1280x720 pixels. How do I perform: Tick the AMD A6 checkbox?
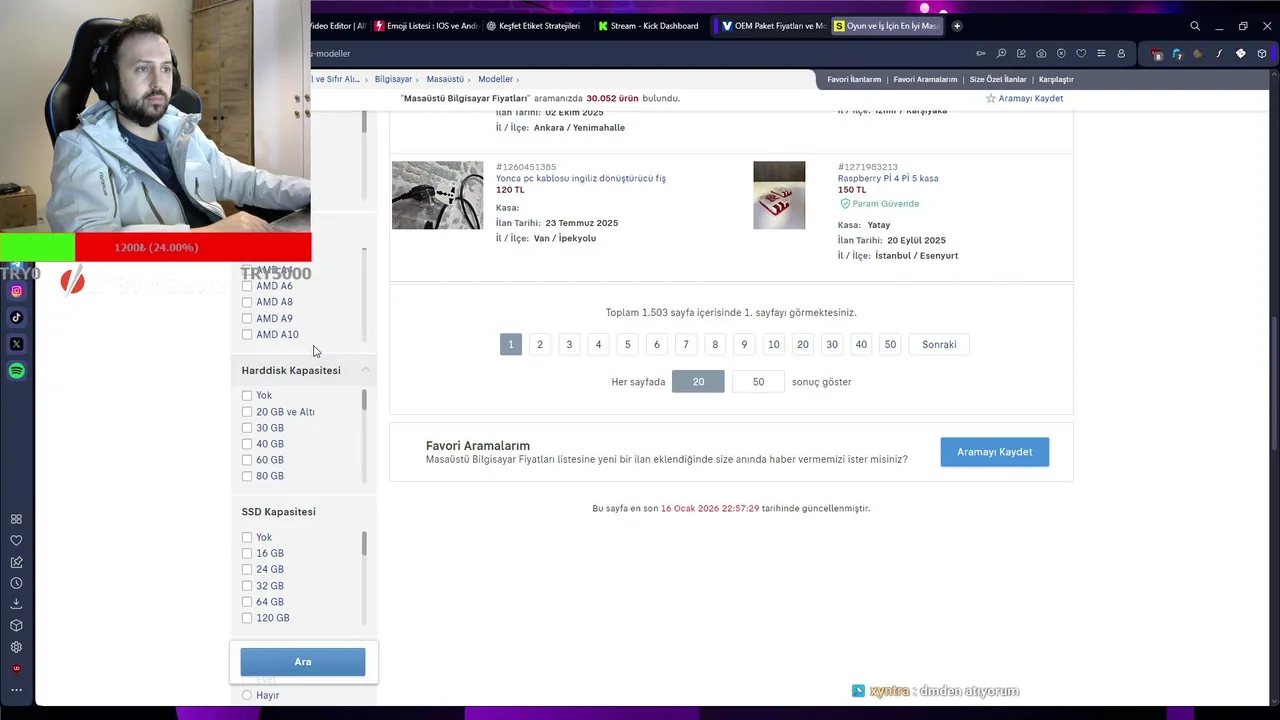click(x=247, y=286)
